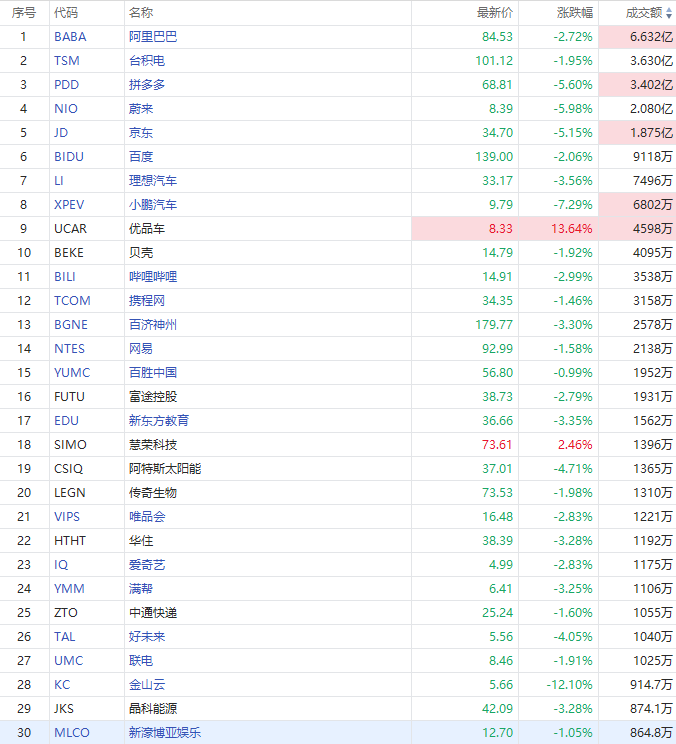This screenshot has width=676, height=744.
Task: Open the 联电 name link
Action: tap(141, 661)
